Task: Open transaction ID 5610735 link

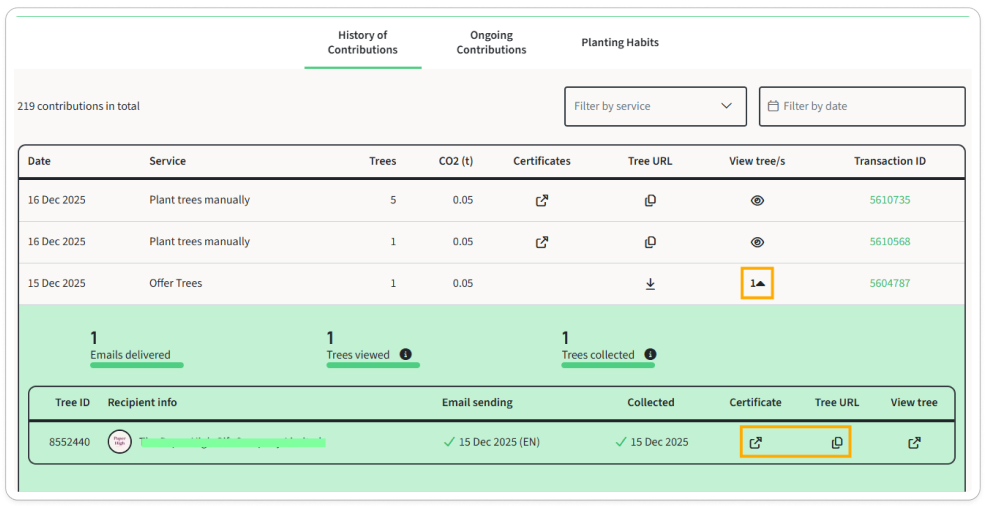Action: click(x=889, y=200)
